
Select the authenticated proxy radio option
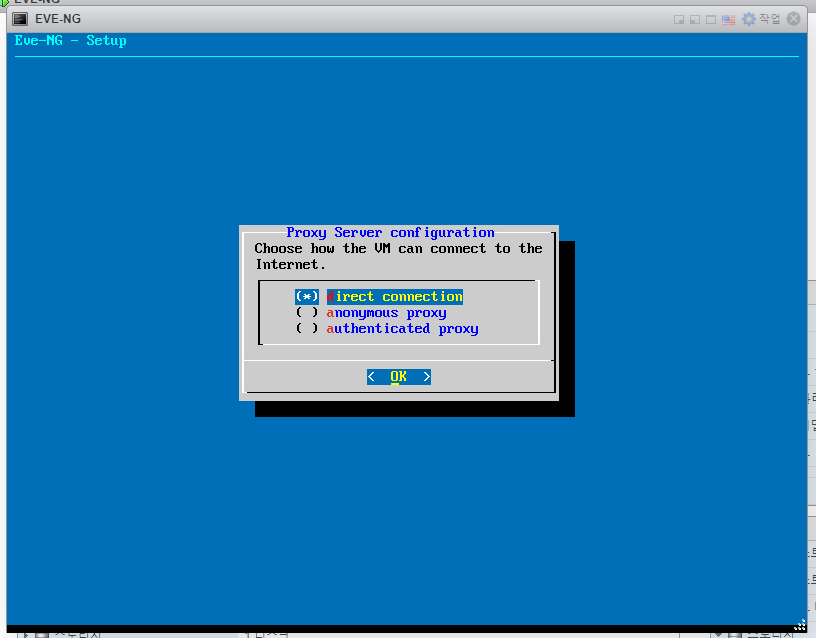click(307, 328)
